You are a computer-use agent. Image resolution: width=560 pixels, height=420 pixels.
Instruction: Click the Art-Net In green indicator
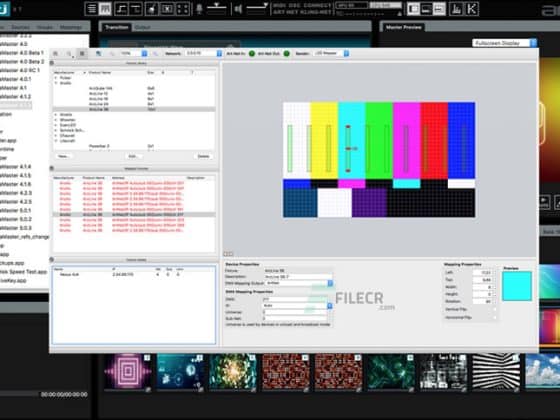(252, 54)
